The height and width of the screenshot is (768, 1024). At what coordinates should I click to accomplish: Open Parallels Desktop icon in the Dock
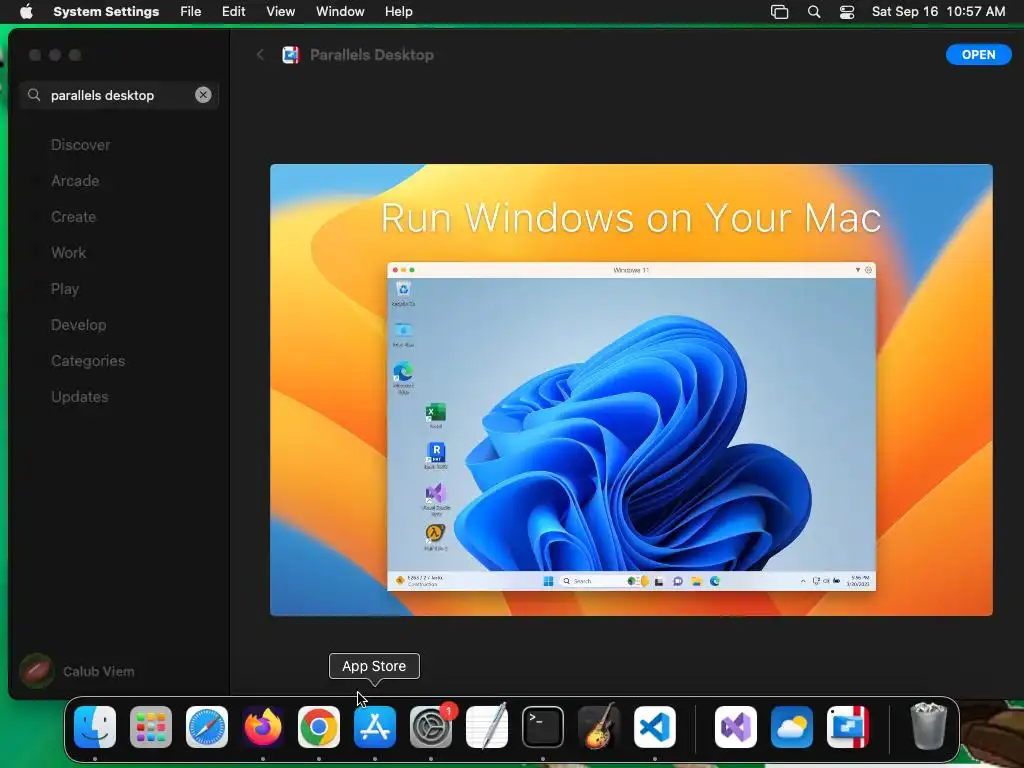848,727
